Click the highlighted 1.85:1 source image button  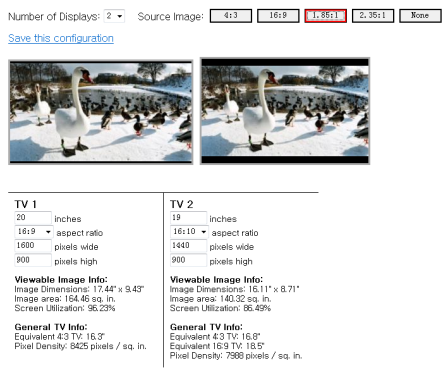pos(325,16)
